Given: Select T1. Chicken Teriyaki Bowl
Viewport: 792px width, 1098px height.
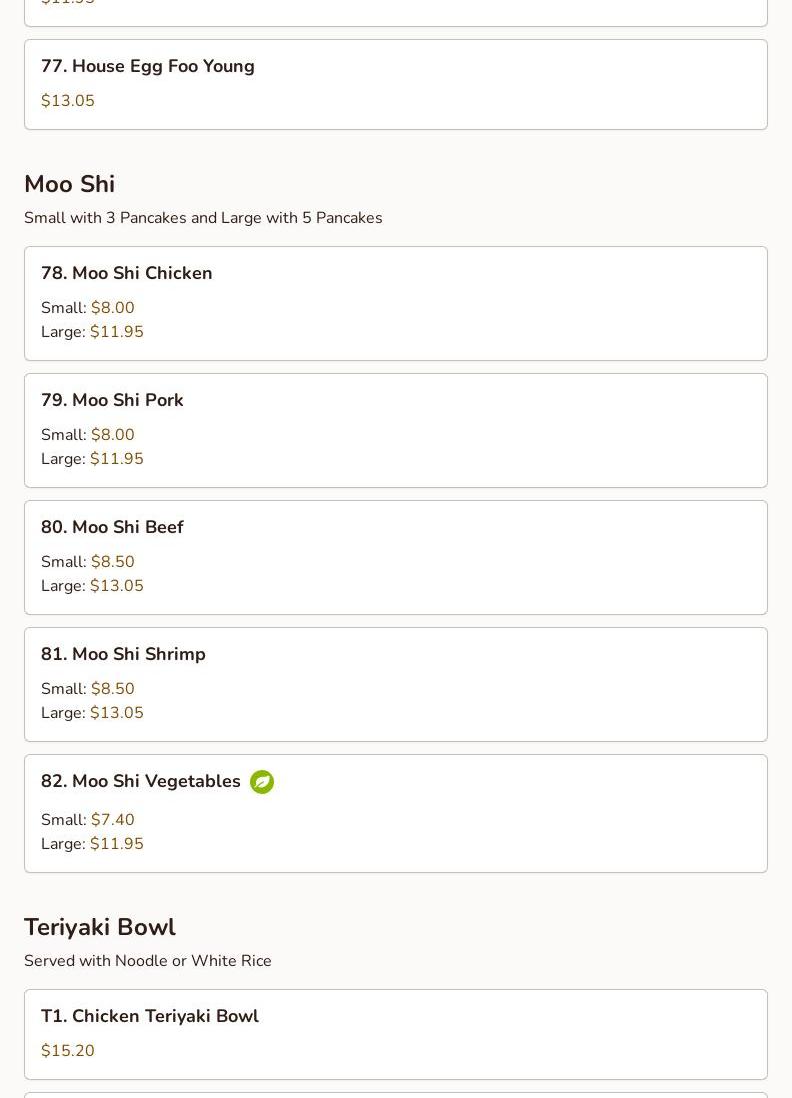Looking at the screenshot, I should point(150,1016).
